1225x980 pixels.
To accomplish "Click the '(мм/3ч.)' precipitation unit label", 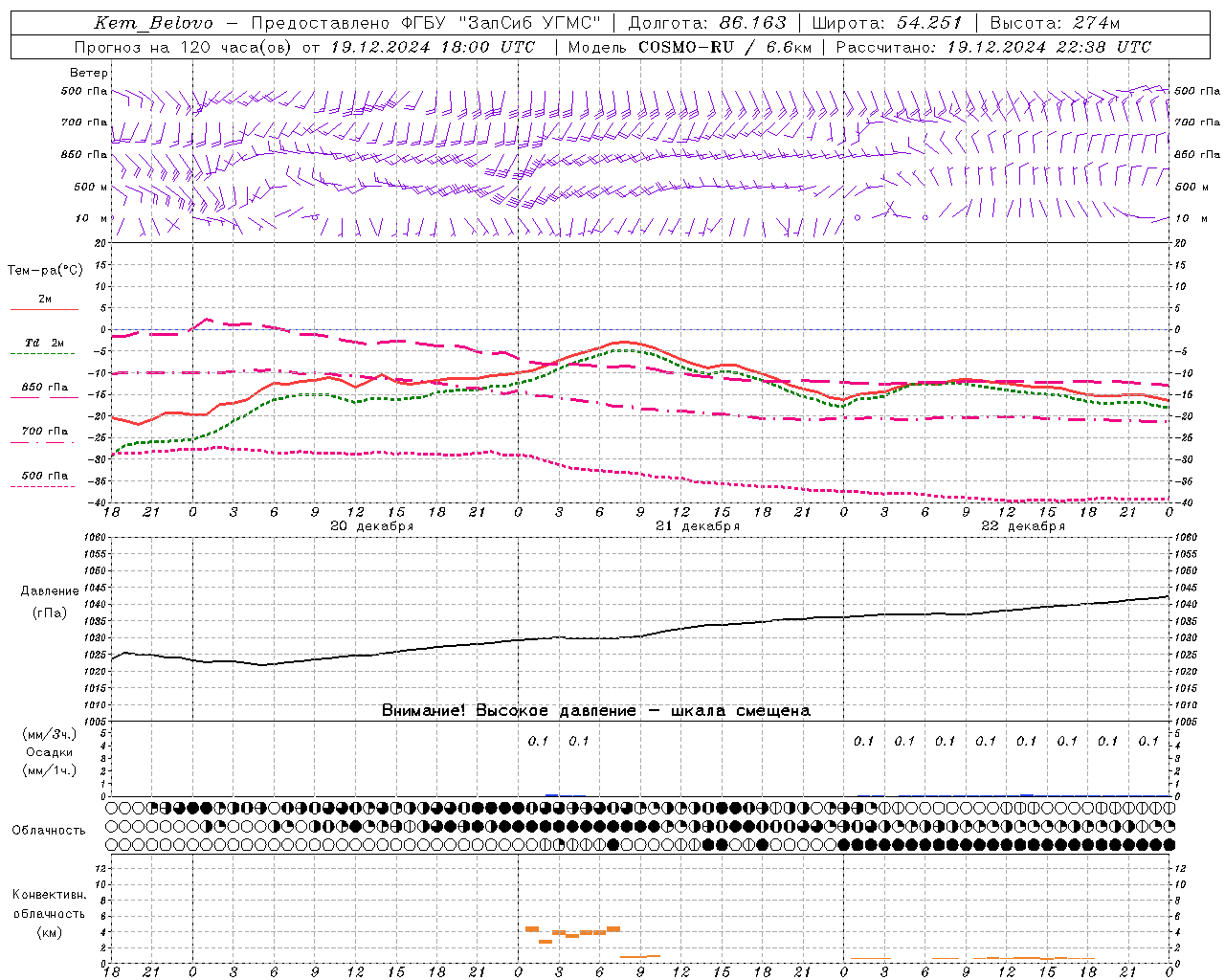I will (x=50, y=734).
